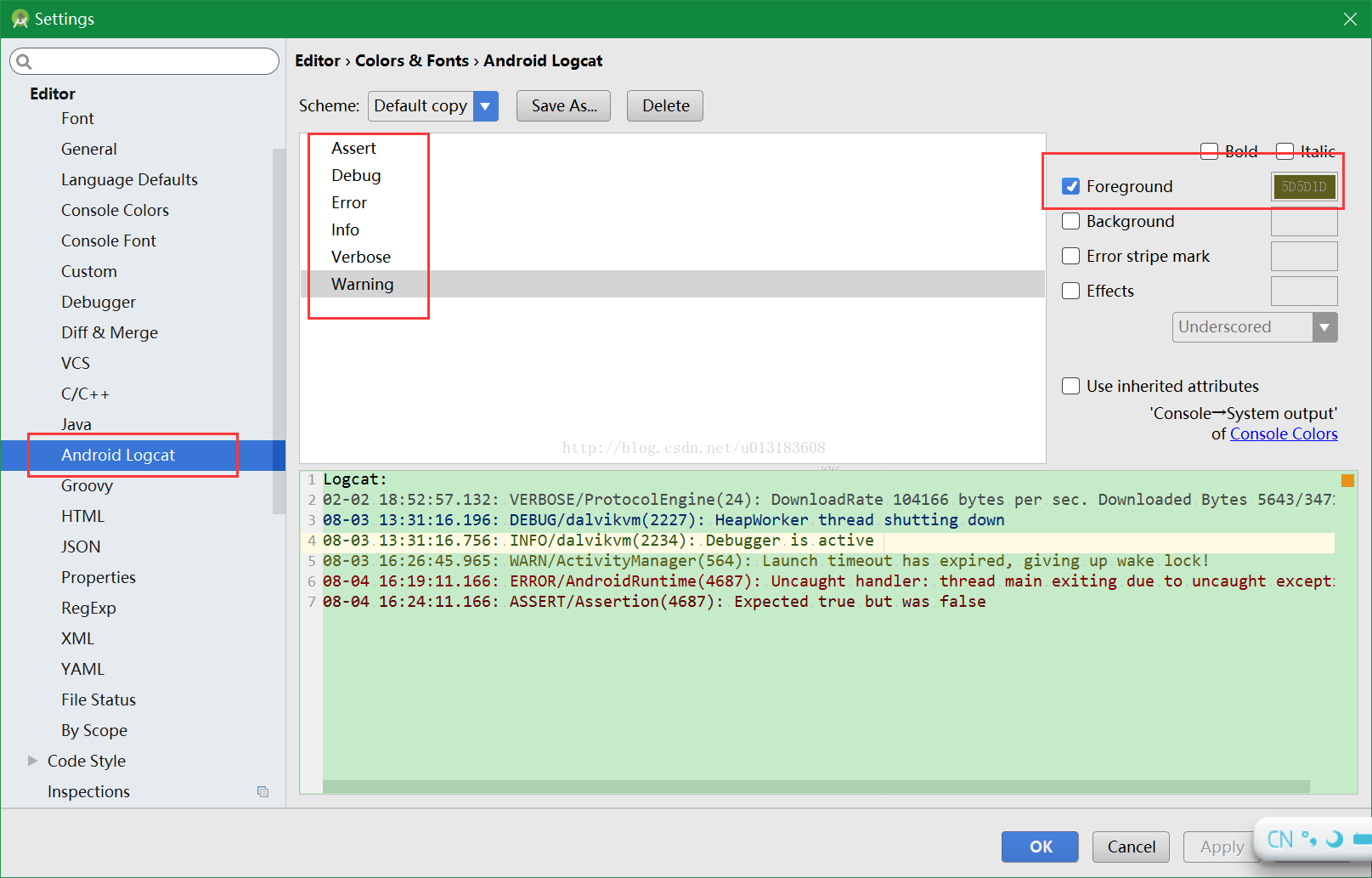Open Console Colors in the tree
The image size is (1372, 878).
(115, 210)
